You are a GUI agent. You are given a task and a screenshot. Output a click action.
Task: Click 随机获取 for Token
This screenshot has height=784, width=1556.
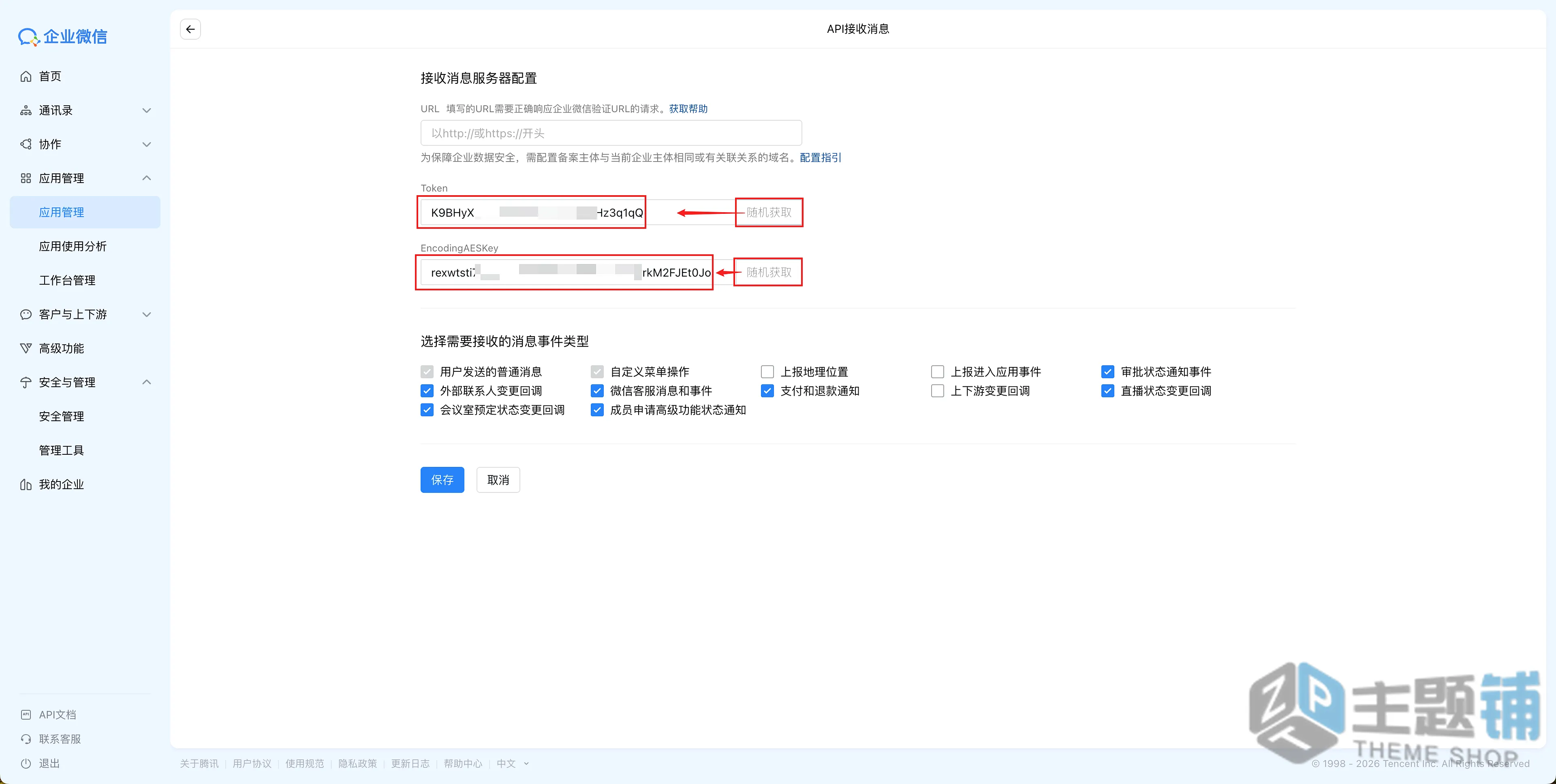coord(769,213)
